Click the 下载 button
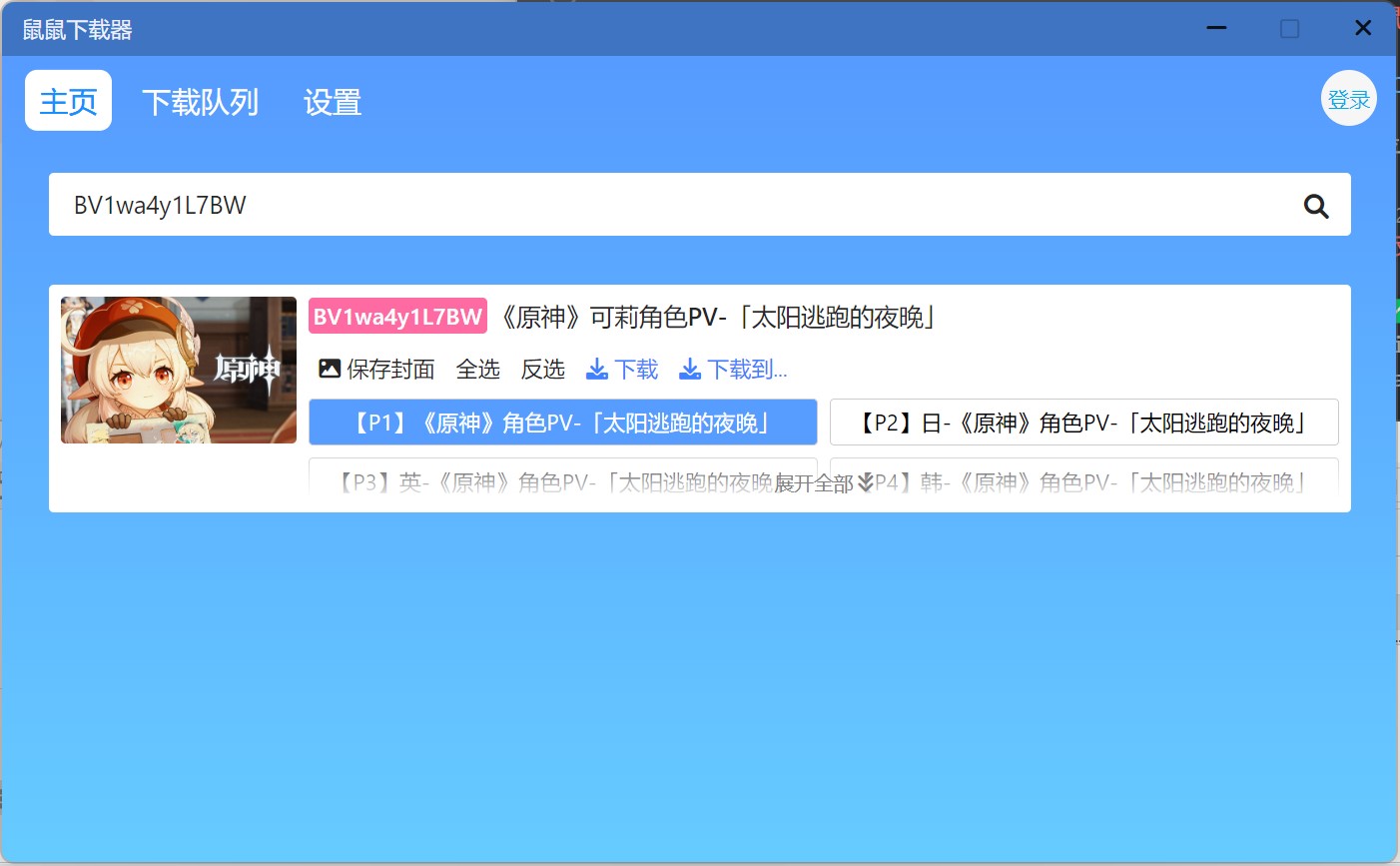The height and width of the screenshot is (866, 1400). [x=622, y=370]
